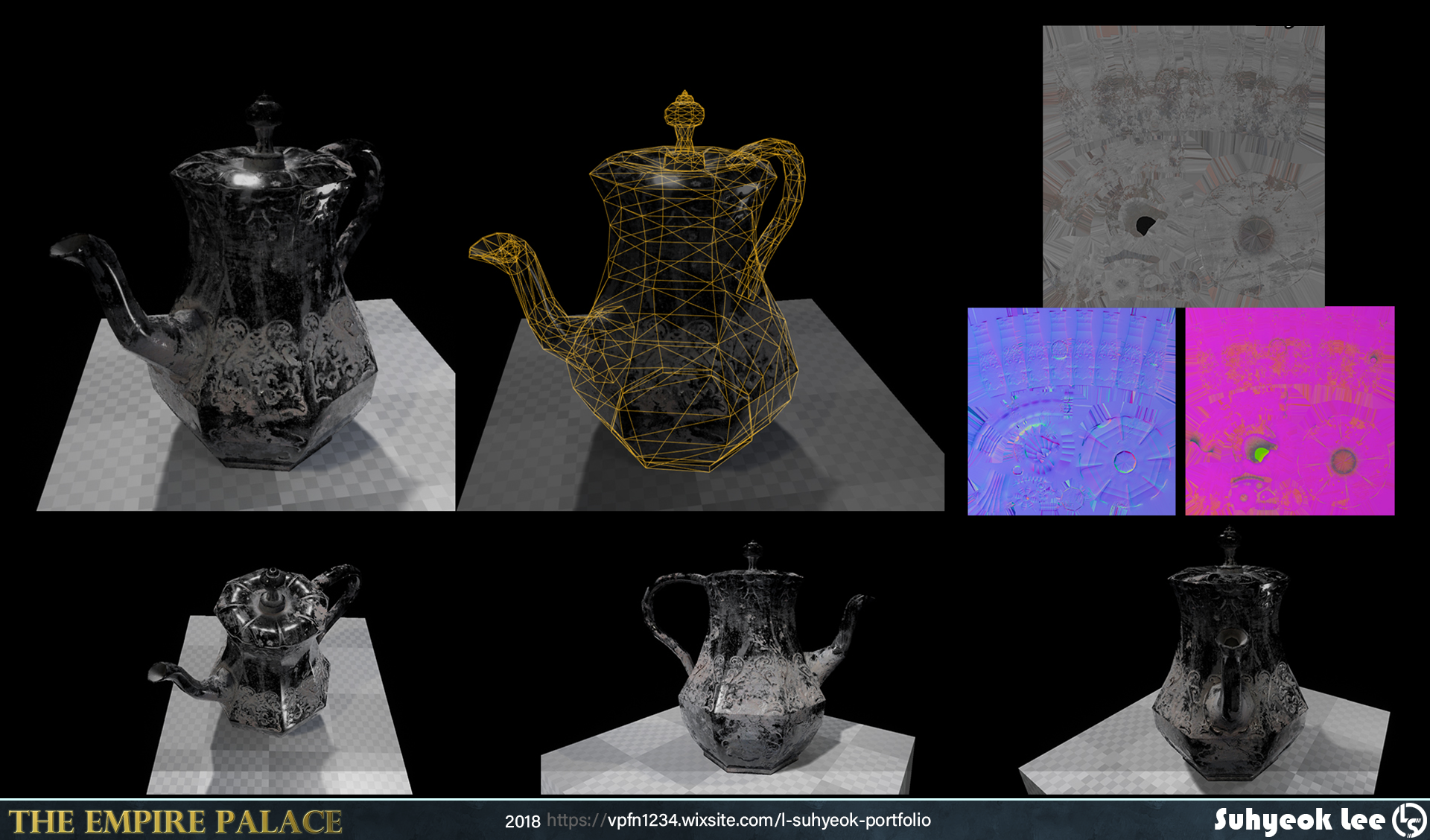
Task: Select the yellow wireframe teapot render
Action: (701, 300)
